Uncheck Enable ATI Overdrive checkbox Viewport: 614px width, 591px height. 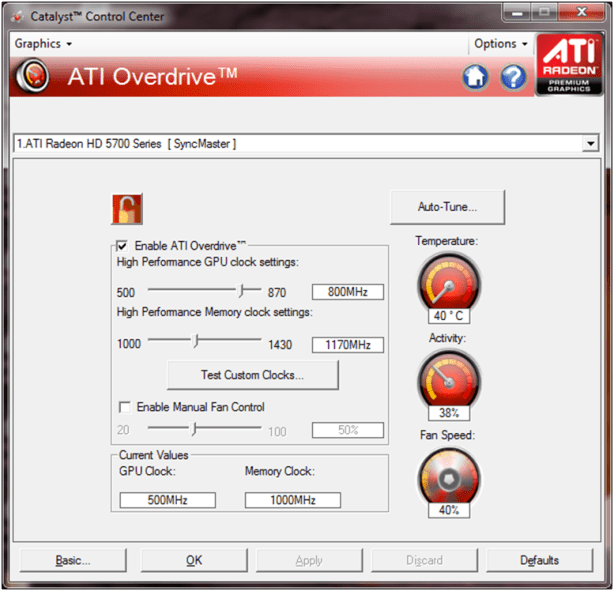coord(123,245)
